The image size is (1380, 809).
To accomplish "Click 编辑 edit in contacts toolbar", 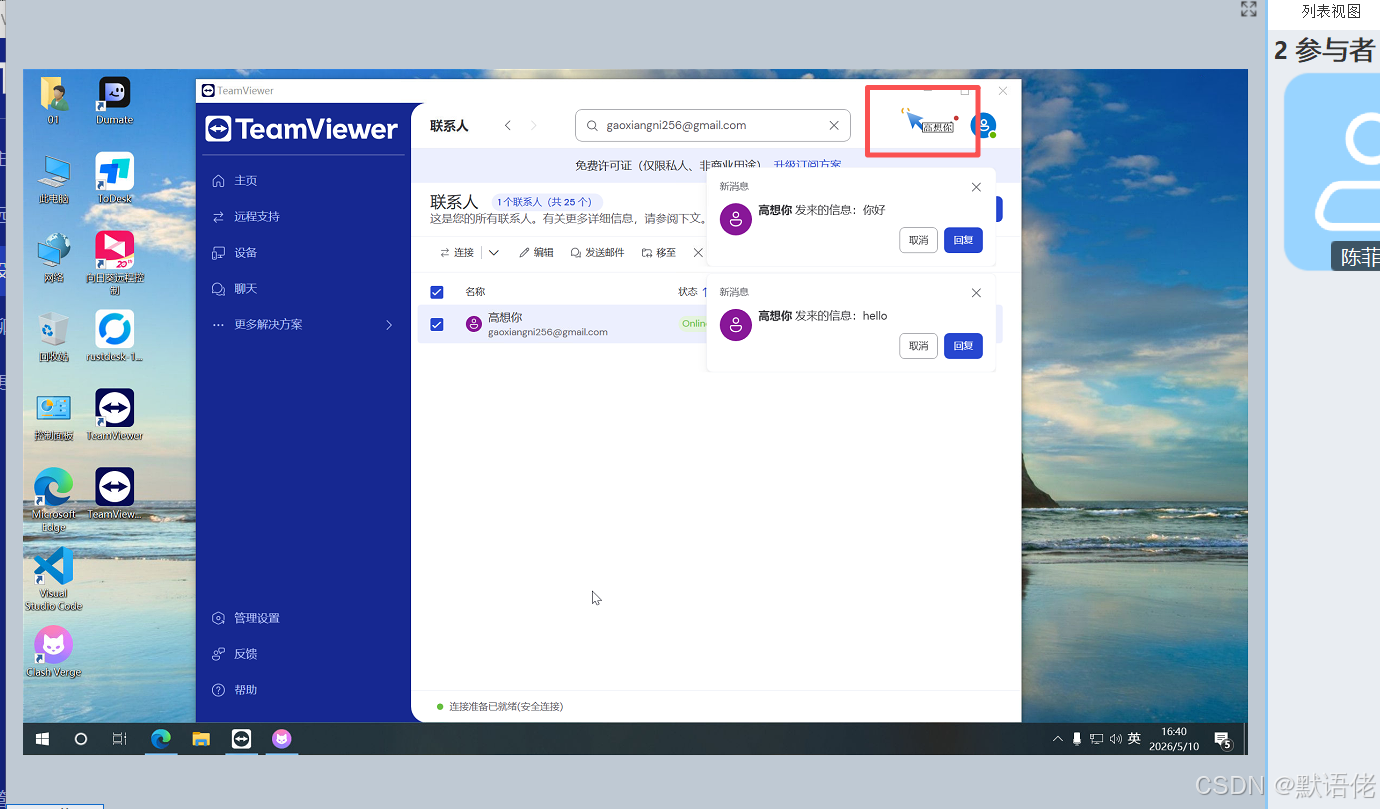I will [x=536, y=253].
